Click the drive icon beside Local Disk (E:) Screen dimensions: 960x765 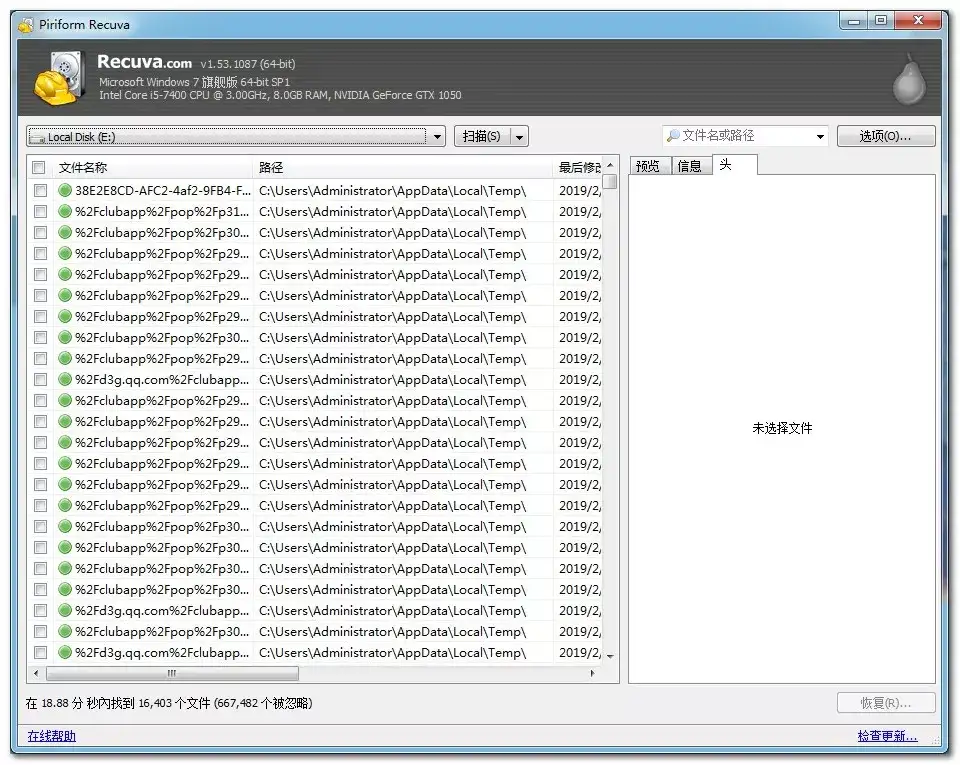38,138
